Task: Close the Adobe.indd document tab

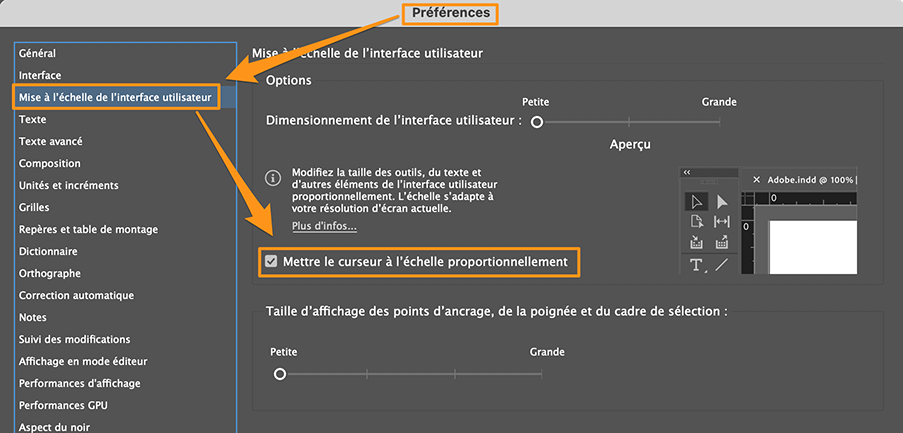Action: (x=756, y=180)
